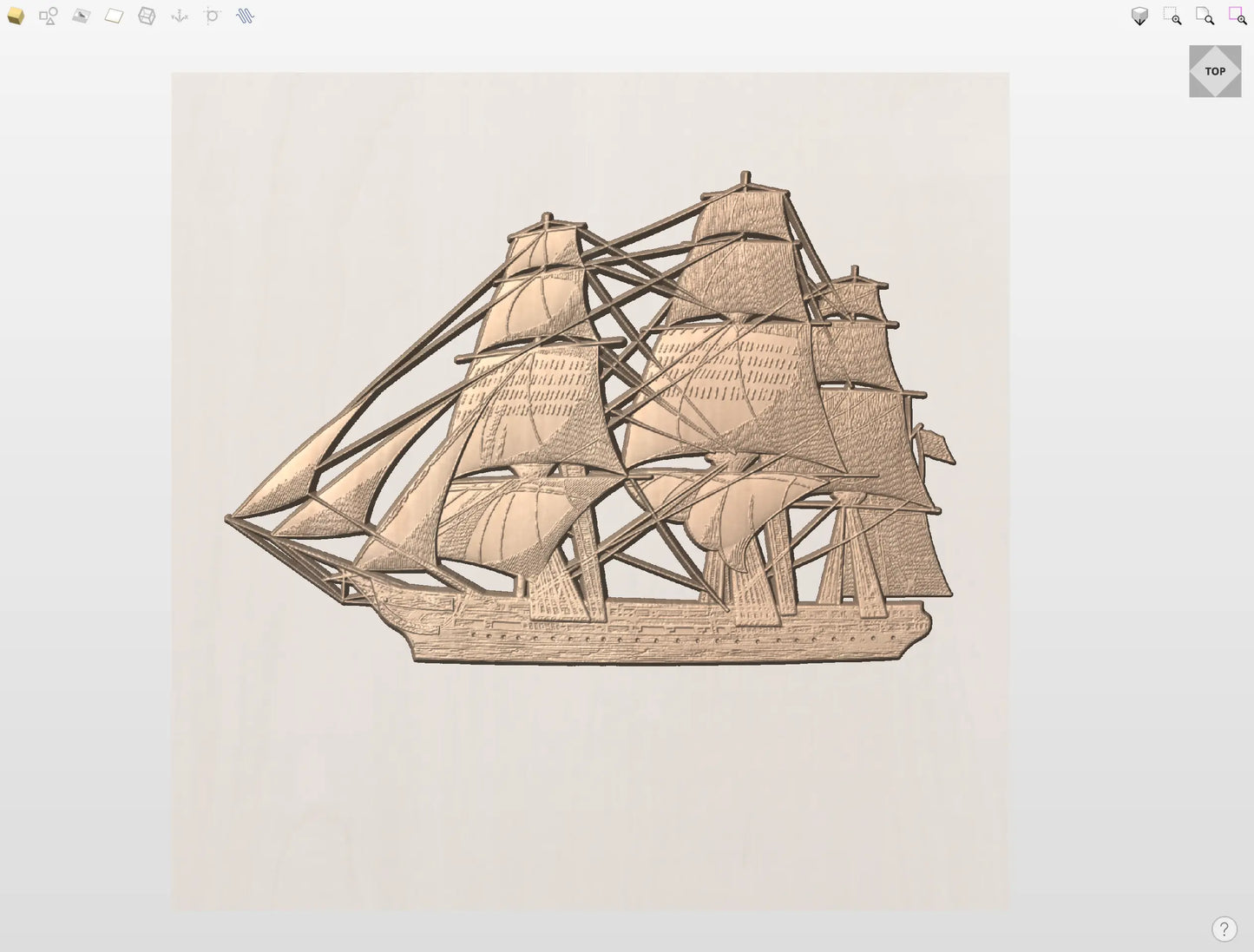Select the carved ship model's hull
Screen dimensions: 1254x952
[x=660, y=640]
